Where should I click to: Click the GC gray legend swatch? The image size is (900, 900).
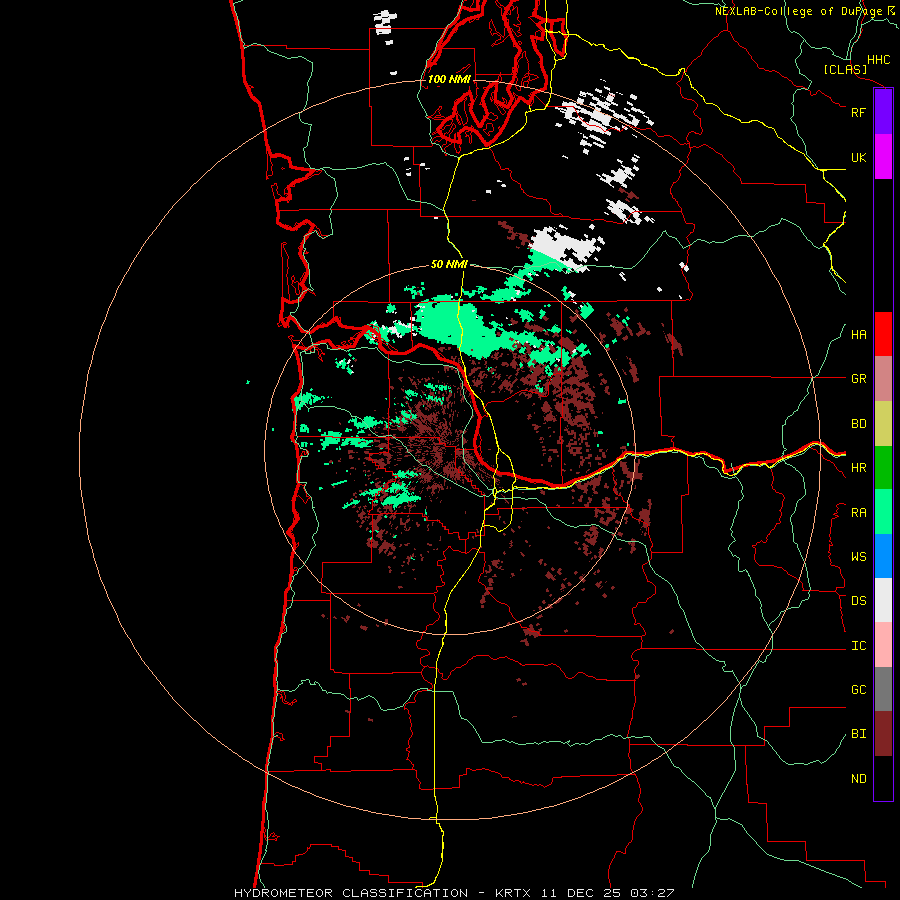[883, 689]
